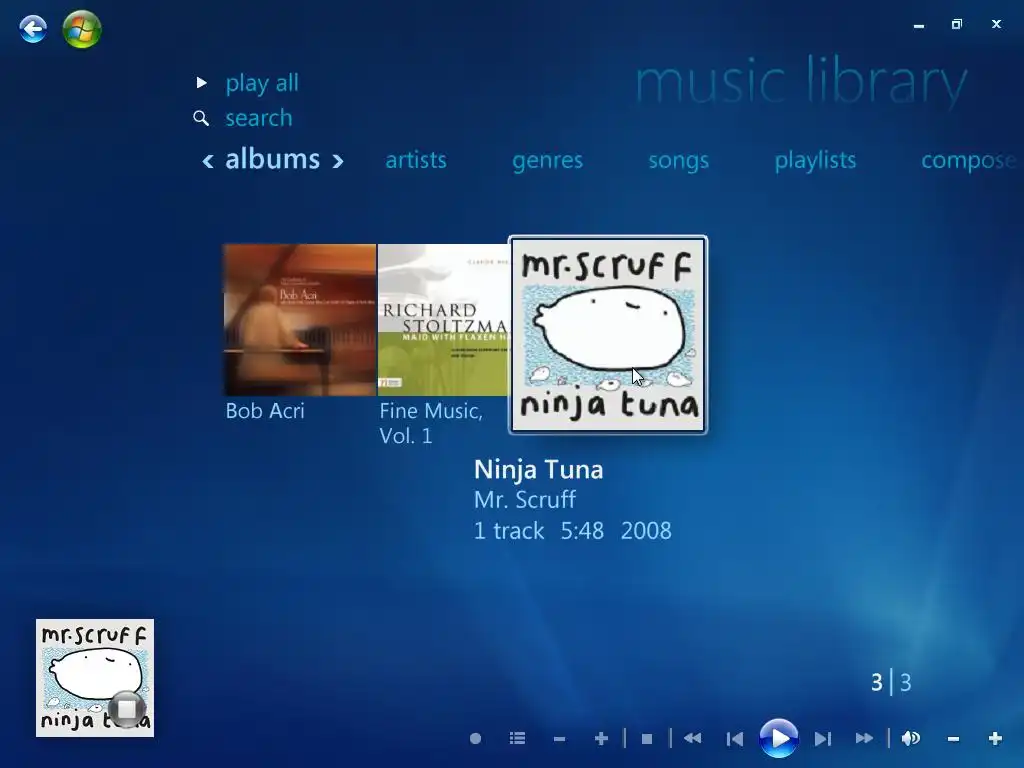
Task: Click the search link
Action: click(x=259, y=118)
